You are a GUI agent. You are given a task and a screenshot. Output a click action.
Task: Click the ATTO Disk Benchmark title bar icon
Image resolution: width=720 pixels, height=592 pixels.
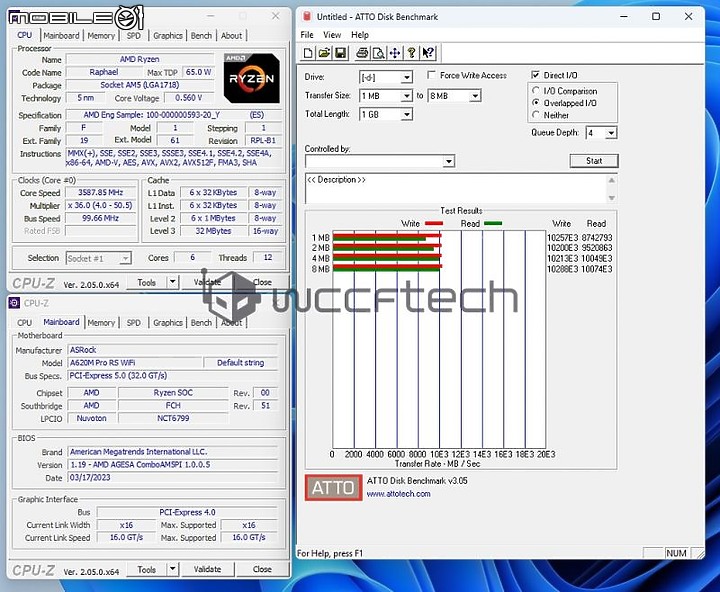pyautogui.click(x=307, y=17)
